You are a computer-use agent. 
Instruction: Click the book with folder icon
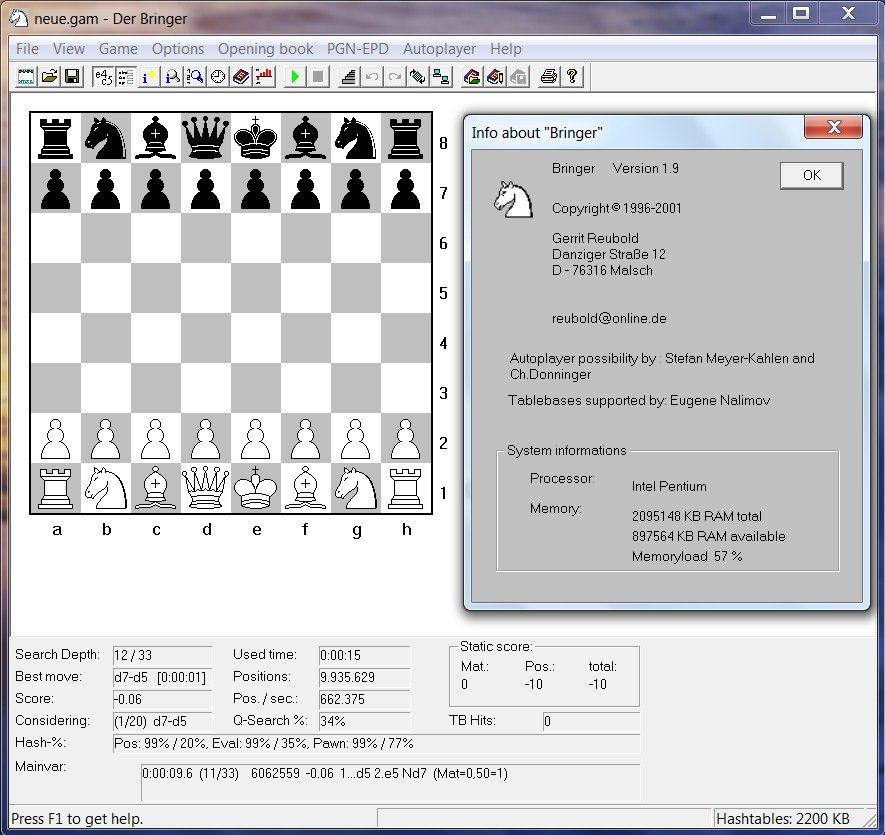pyautogui.click(x=472, y=76)
